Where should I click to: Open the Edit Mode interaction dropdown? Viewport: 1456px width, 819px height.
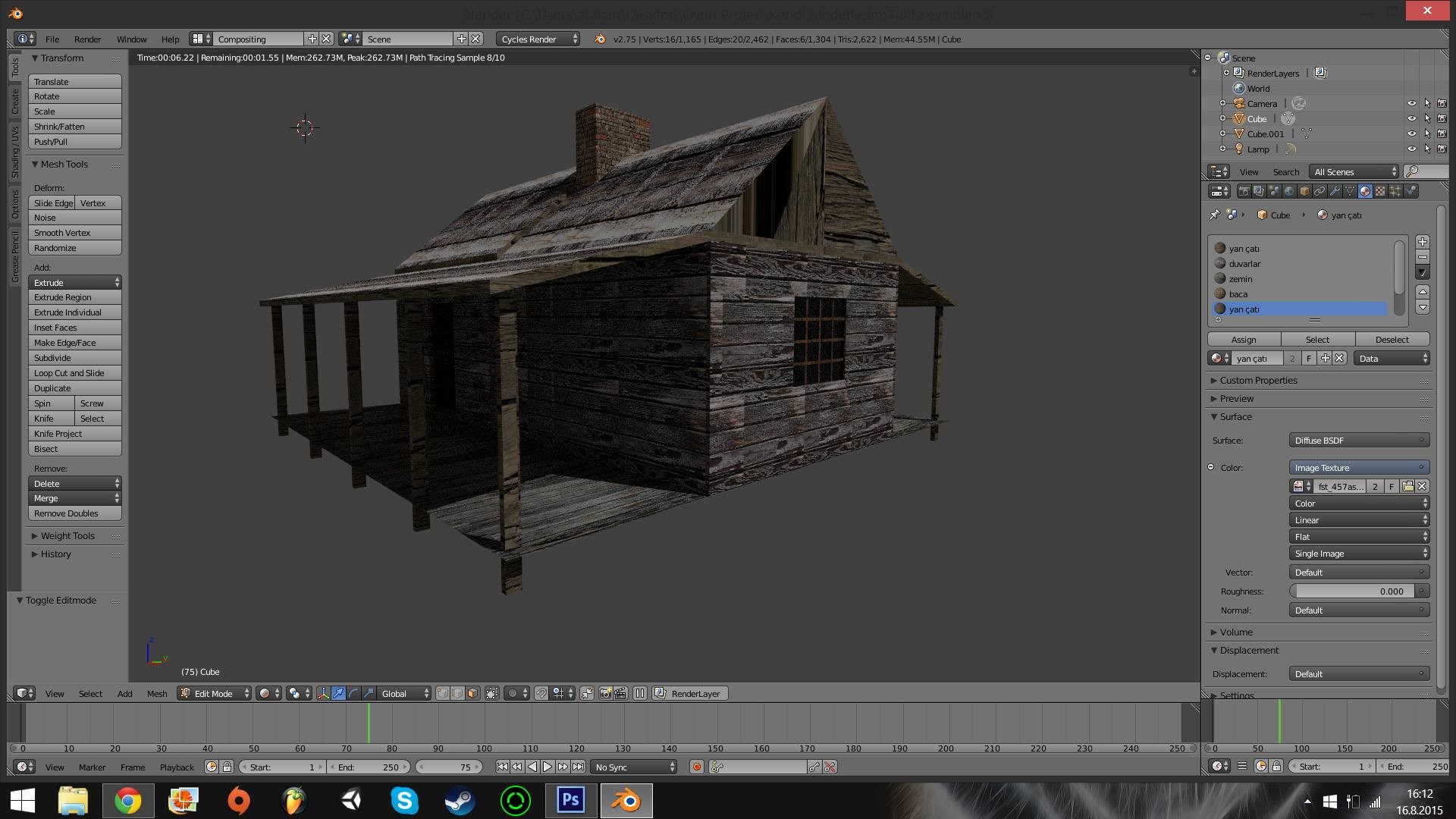point(214,693)
